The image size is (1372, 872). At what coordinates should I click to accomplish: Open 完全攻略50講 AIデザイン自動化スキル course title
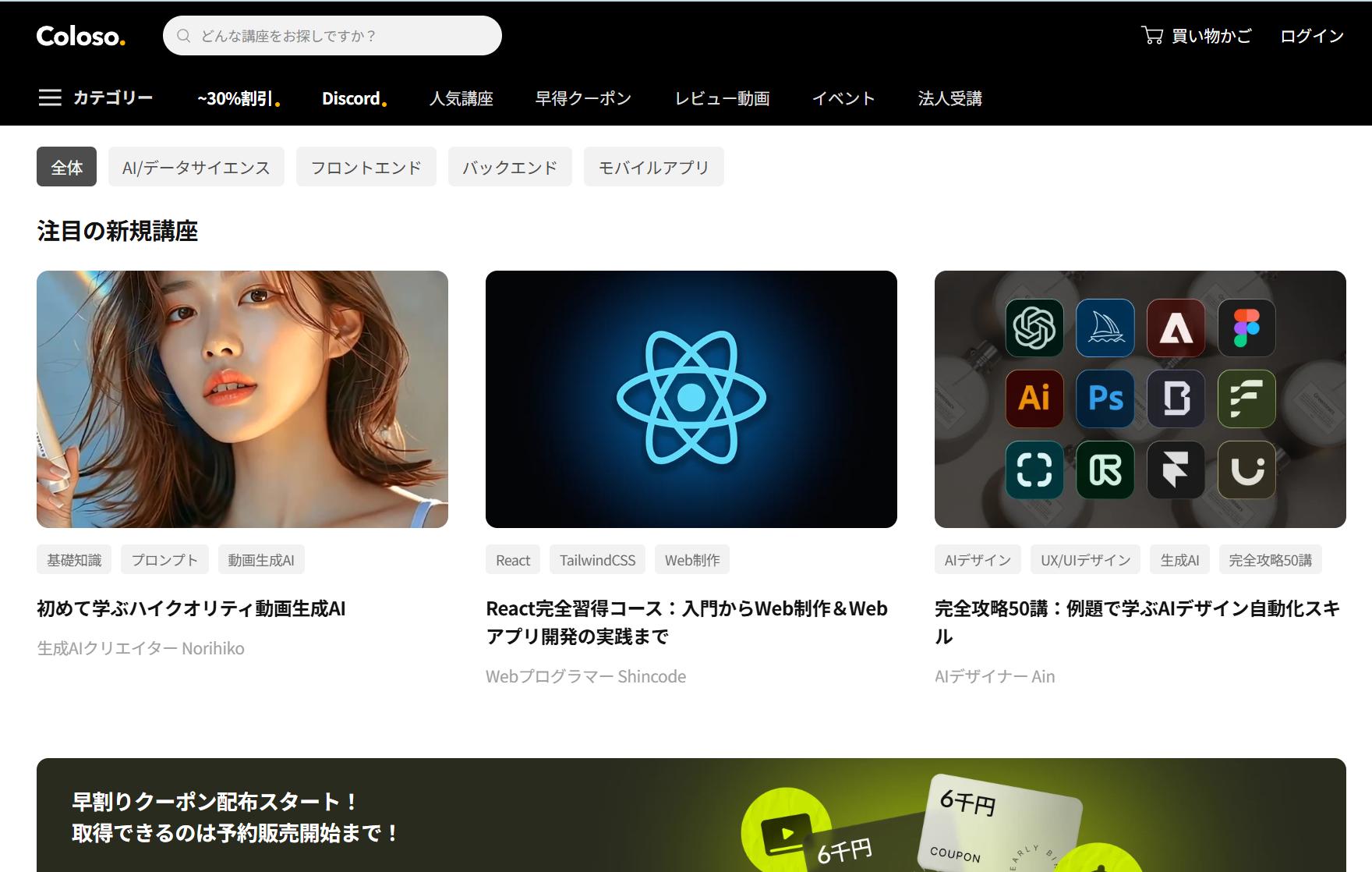coord(1137,622)
